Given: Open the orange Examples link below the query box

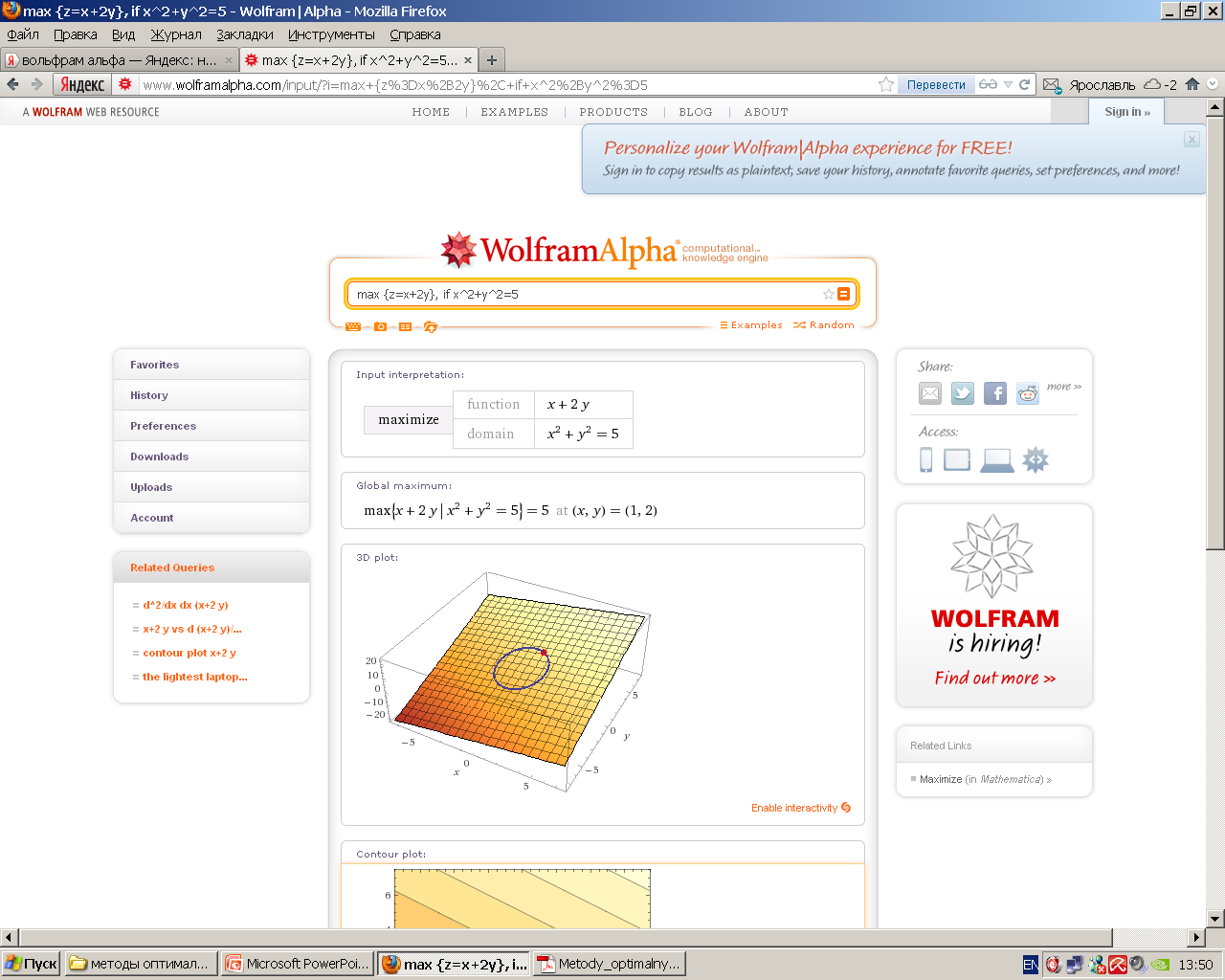Looking at the screenshot, I should pos(751,325).
